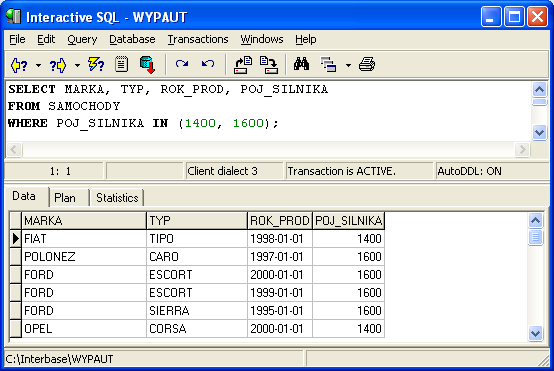Expand the dropdown beside the windows list icon
The width and height of the screenshot is (554, 371).
pyautogui.click(x=348, y=65)
